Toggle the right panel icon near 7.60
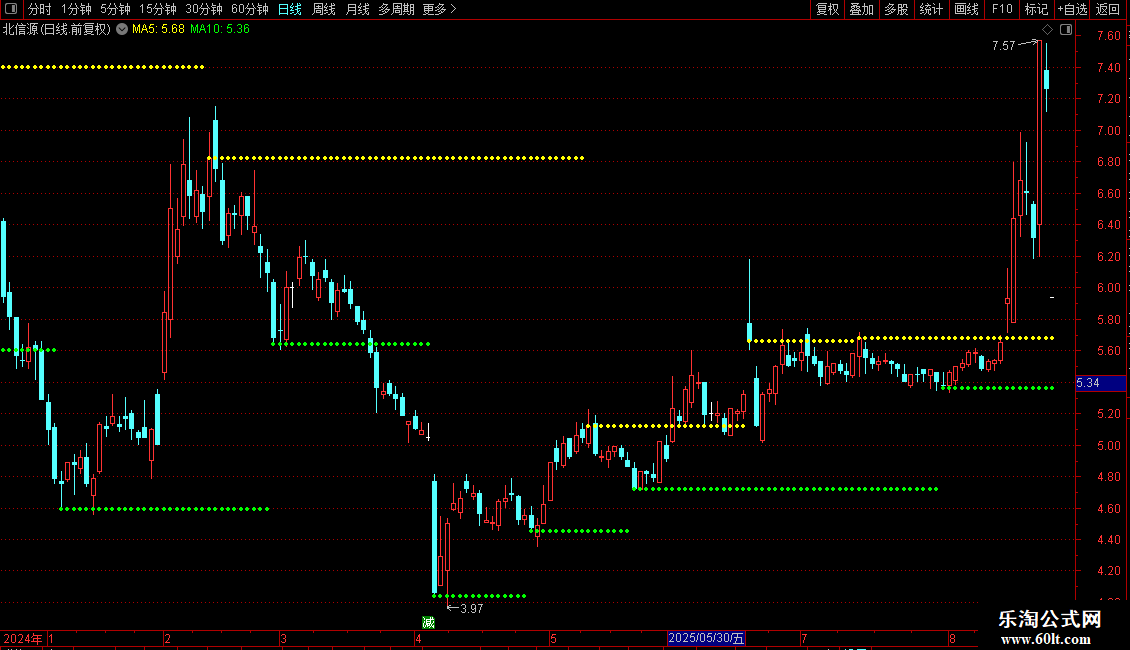The width and height of the screenshot is (1130, 650). point(1066,30)
